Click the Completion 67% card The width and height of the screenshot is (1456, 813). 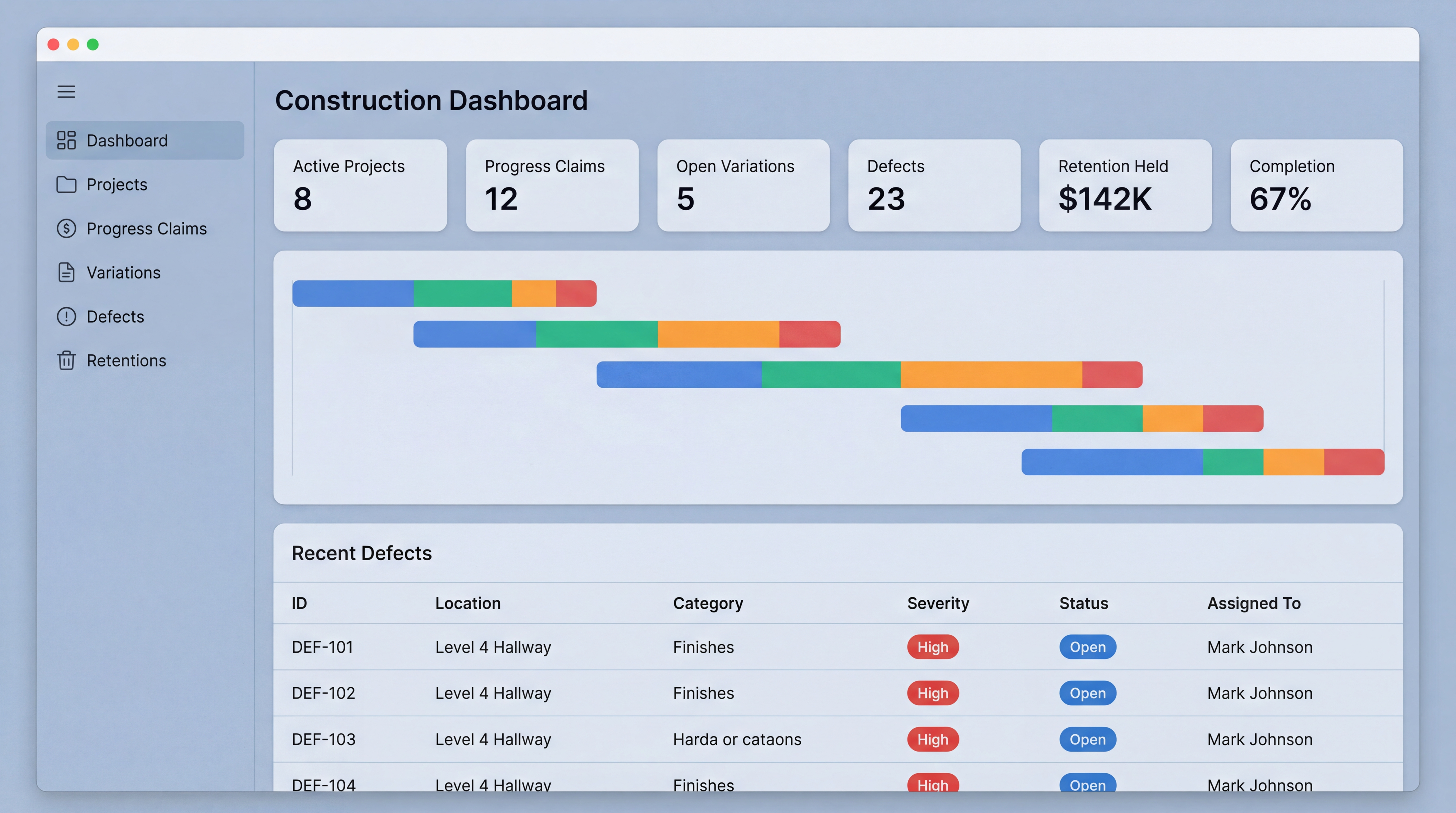[1316, 186]
